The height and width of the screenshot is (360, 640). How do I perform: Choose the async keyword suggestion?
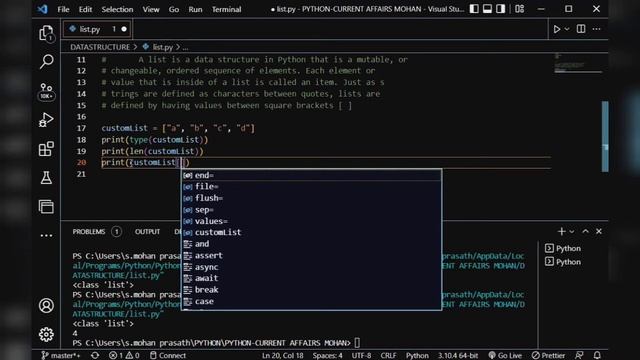pos(311,267)
